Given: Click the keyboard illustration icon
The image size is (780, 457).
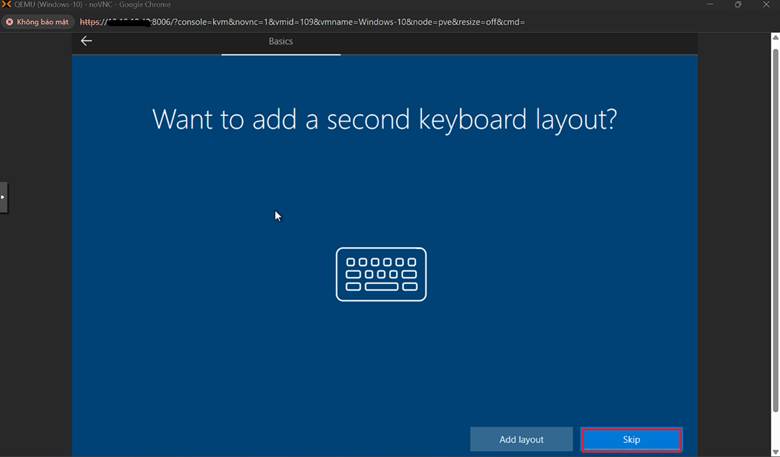Looking at the screenshot, I should point(381,274).
